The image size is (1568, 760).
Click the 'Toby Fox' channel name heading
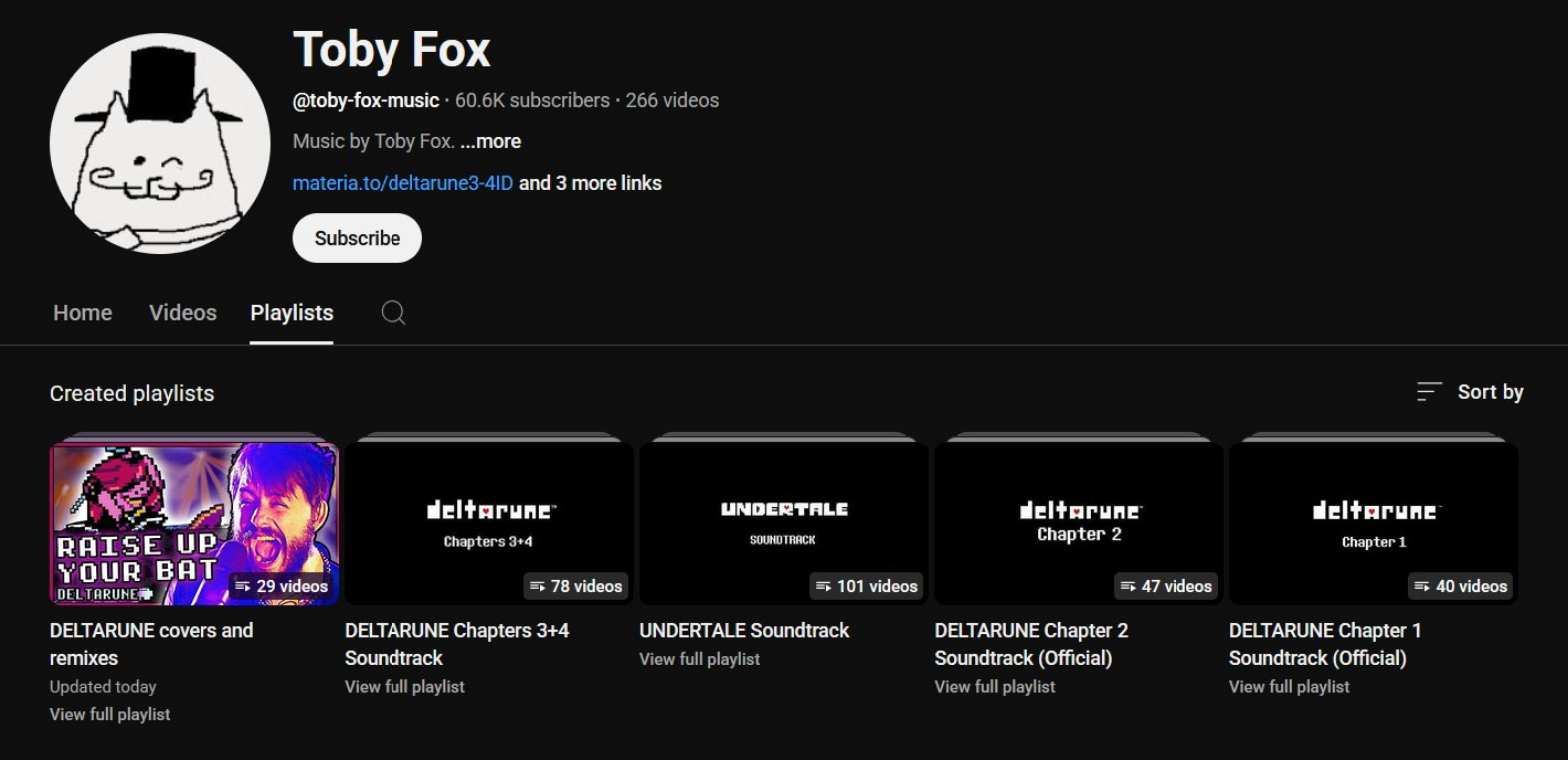(x=392, y=49)
